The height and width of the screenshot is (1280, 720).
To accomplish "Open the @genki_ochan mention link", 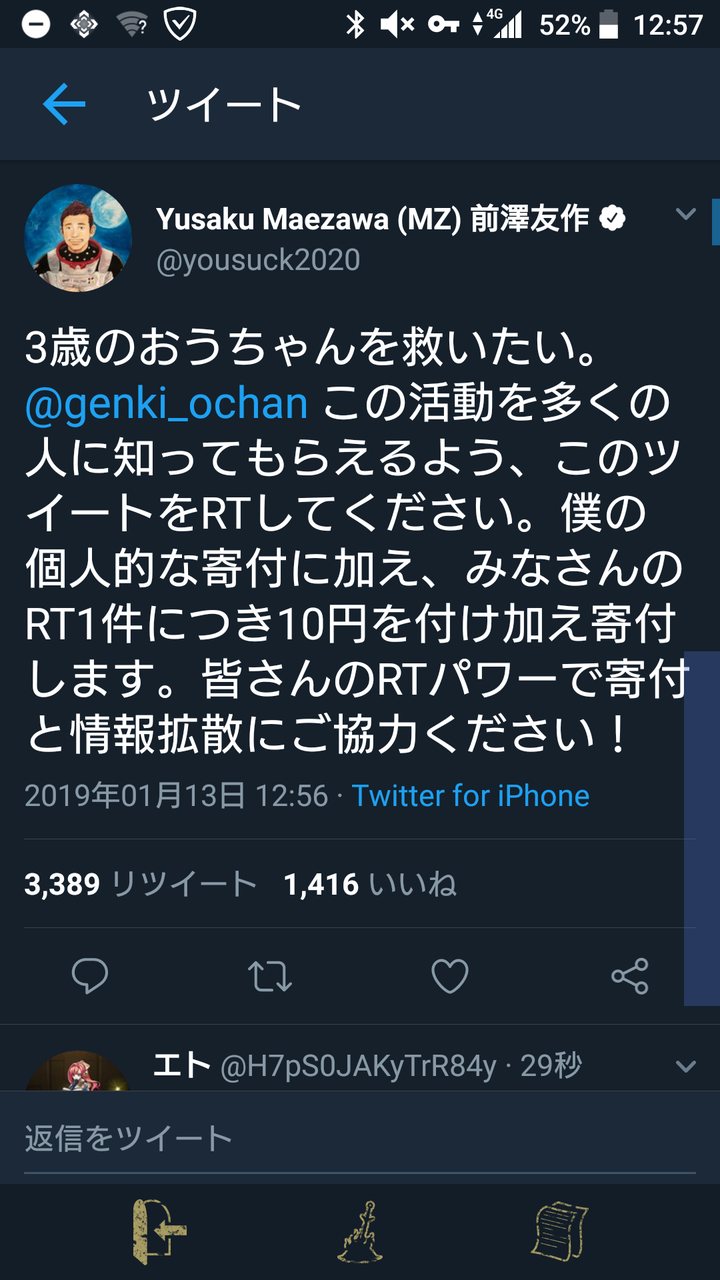I will (x=167, y=405).
